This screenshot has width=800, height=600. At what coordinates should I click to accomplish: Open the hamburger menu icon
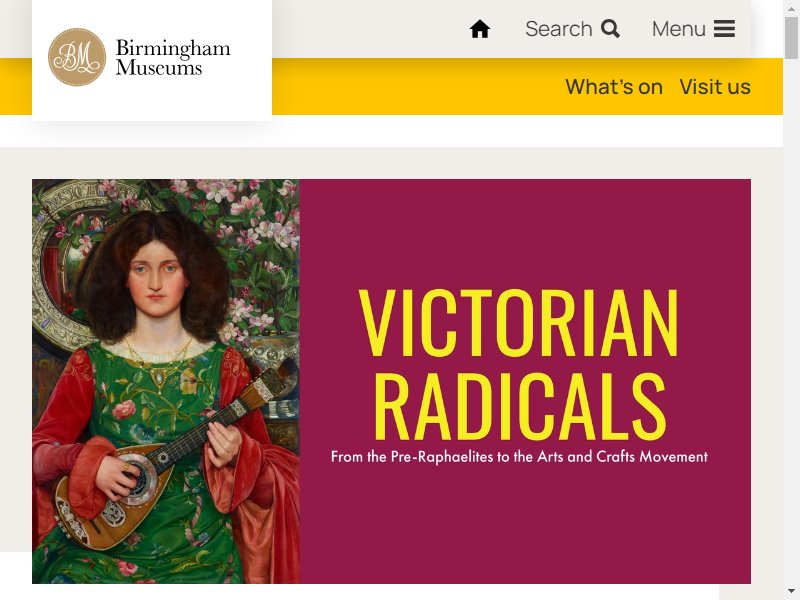(x=724, y=29)
